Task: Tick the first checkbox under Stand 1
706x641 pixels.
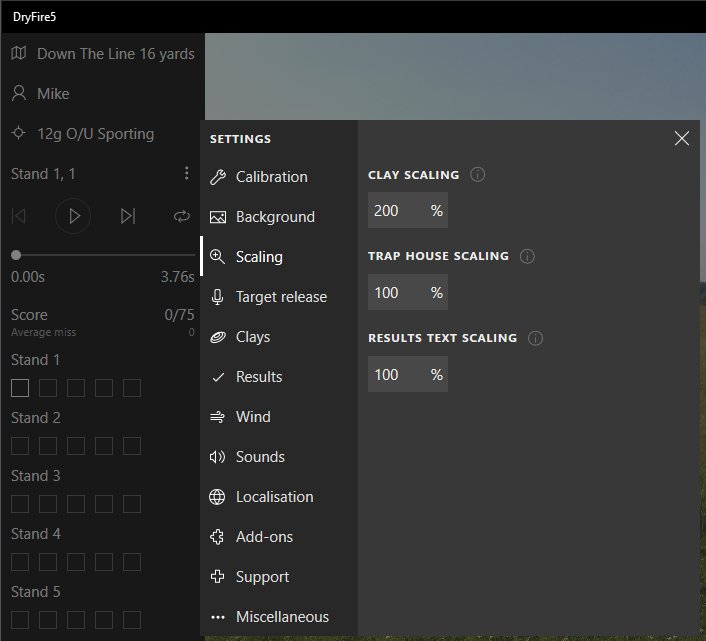Action: coord(20,388)
